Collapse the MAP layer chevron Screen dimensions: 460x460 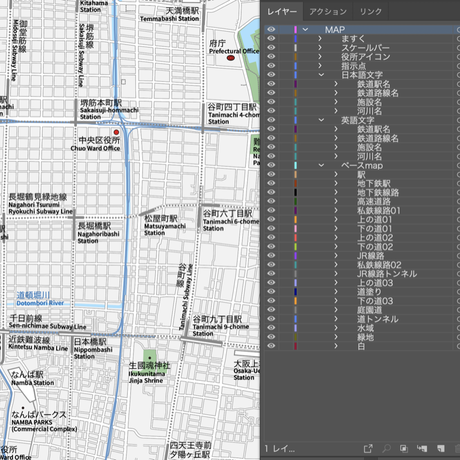[x=305, y=29]
